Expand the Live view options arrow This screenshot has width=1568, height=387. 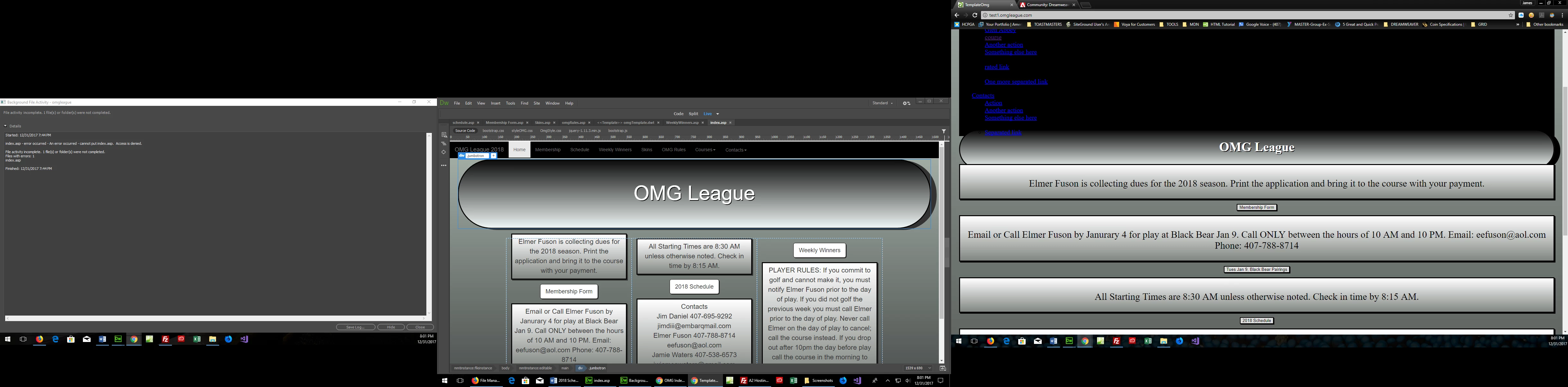718,114
